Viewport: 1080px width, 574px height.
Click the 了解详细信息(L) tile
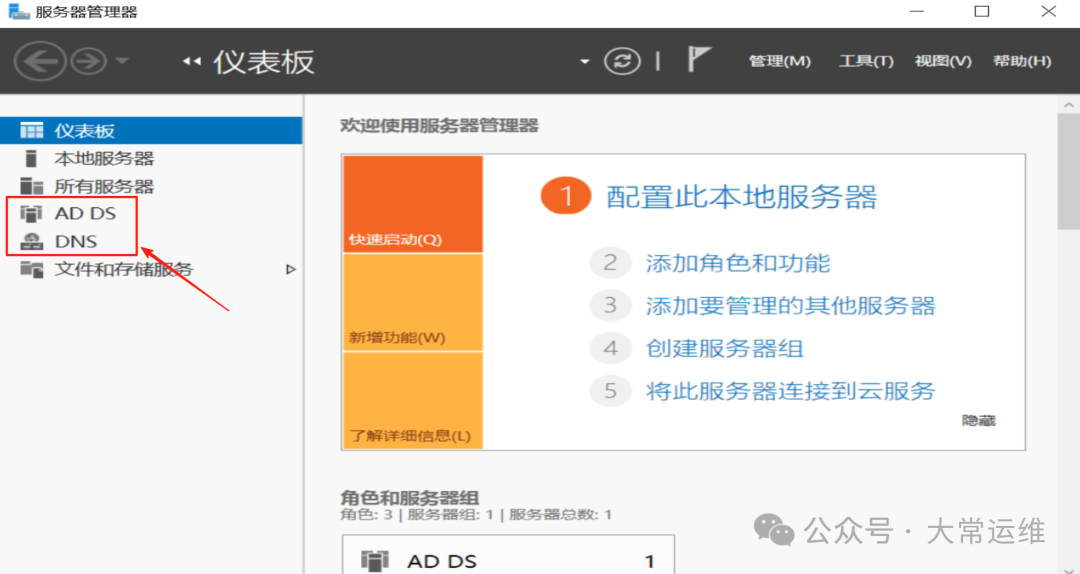point(413,400)
